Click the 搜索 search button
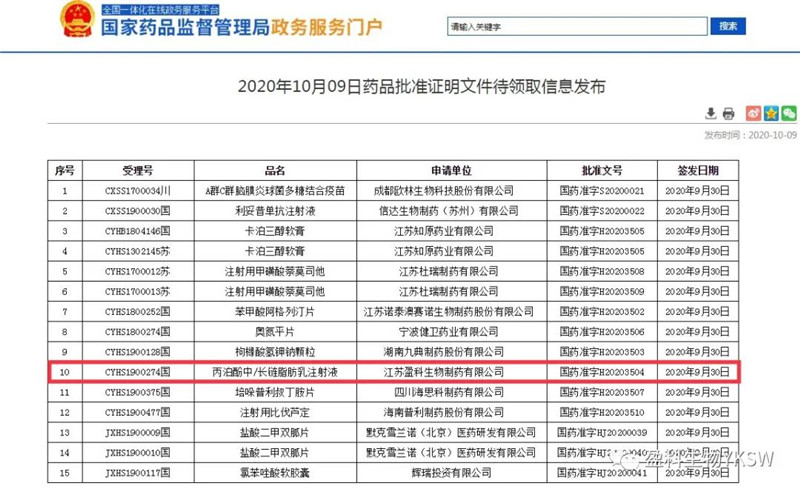This screenshot has width=800, height=494. [x=728, y=26]
